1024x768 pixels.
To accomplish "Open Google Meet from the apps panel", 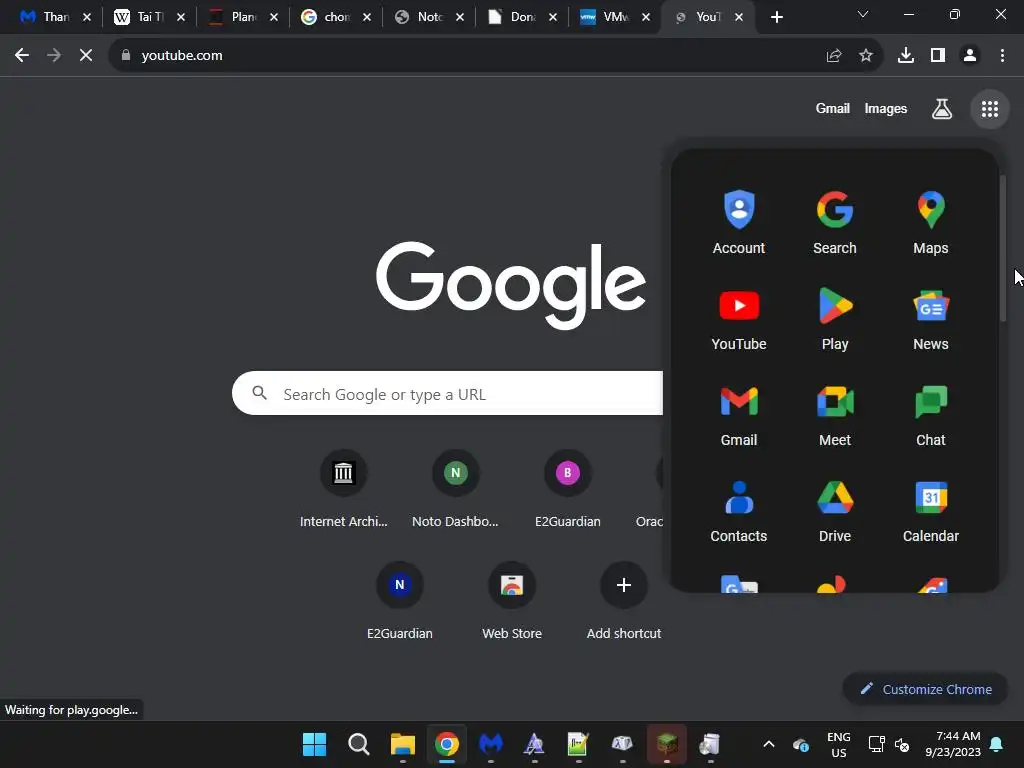I will (x=835, y=415).
